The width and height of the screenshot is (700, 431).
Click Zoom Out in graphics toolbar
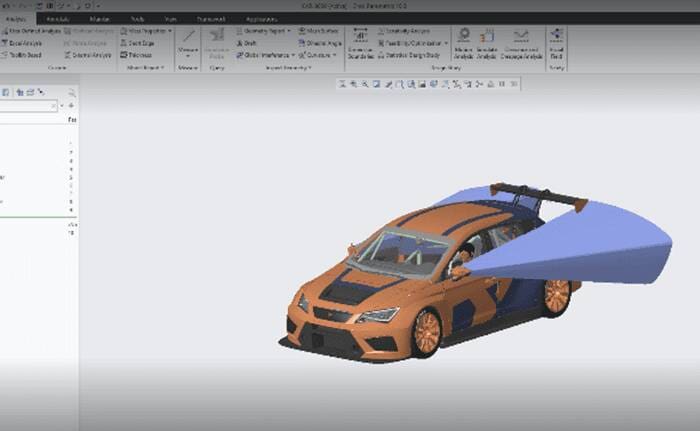tap(365, 84)
